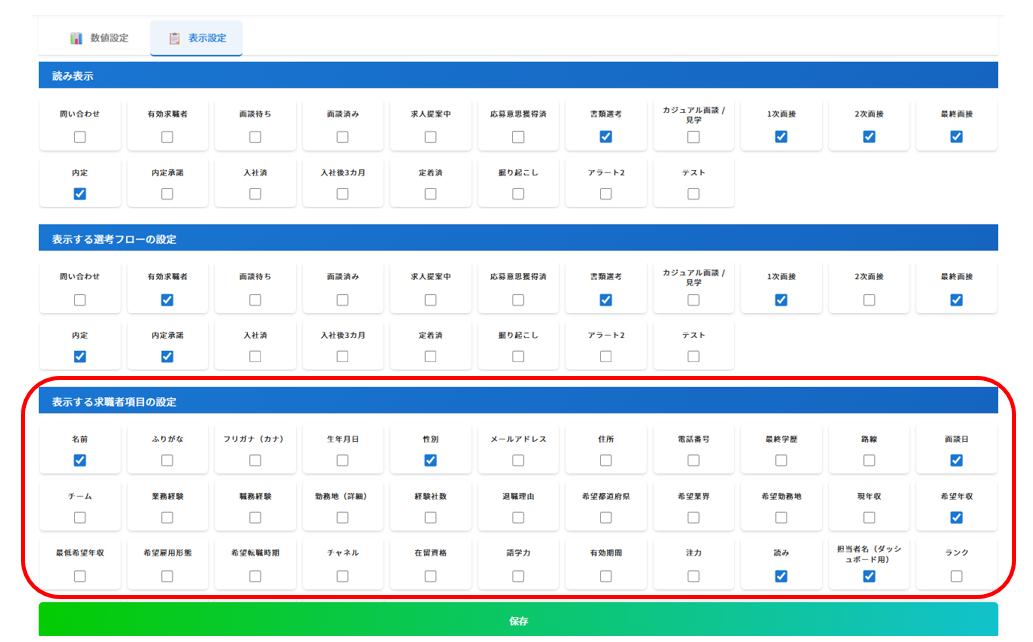Screen dimensions: 1033x642
Task: Check 問い合わせ under 読み表示
Action: point(80,136)
